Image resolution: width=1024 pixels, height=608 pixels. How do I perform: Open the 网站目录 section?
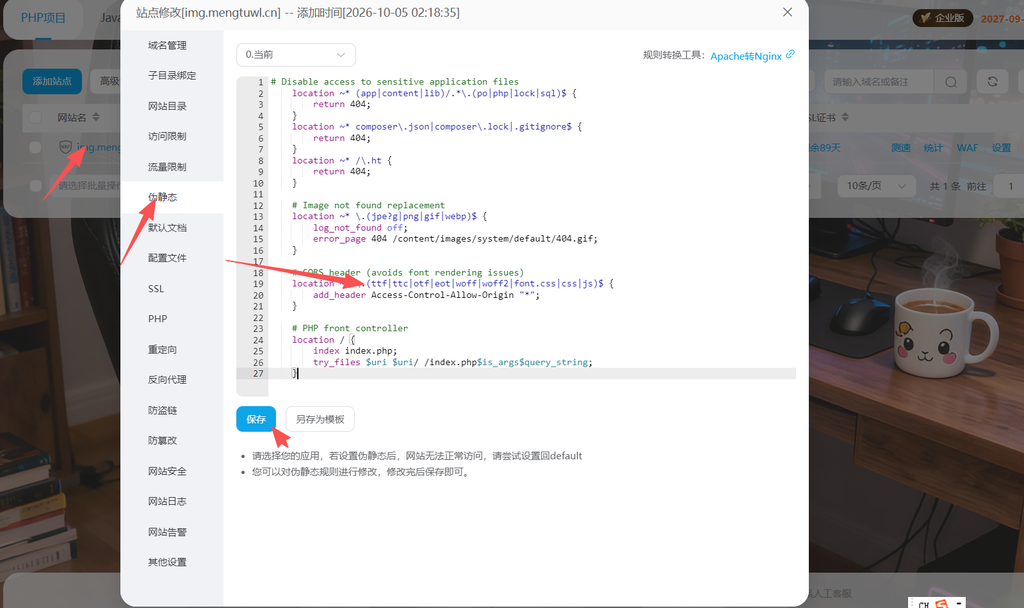(167, 106)
